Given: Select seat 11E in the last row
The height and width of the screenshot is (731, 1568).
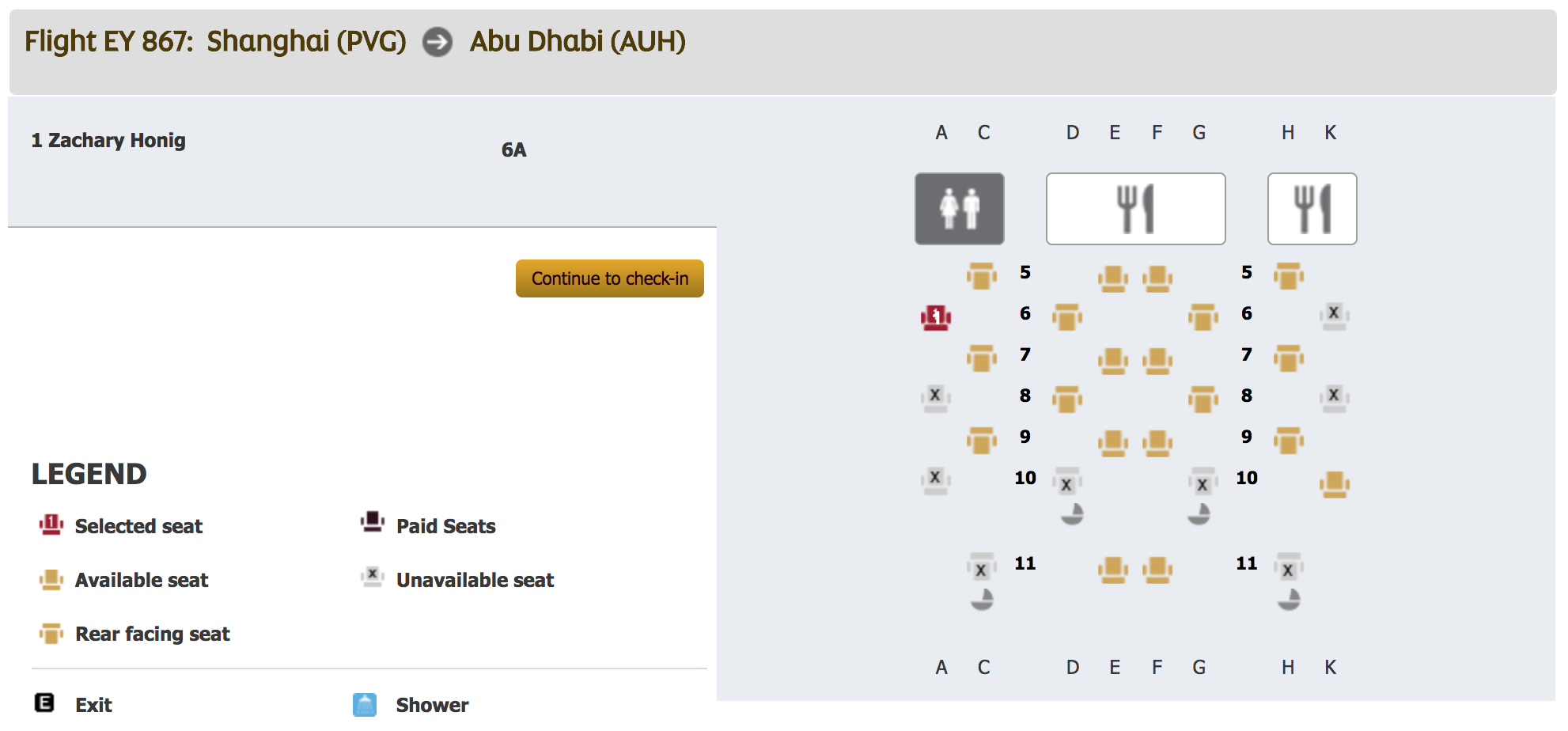Looking at the screenshot, I should coord(1113,569).
